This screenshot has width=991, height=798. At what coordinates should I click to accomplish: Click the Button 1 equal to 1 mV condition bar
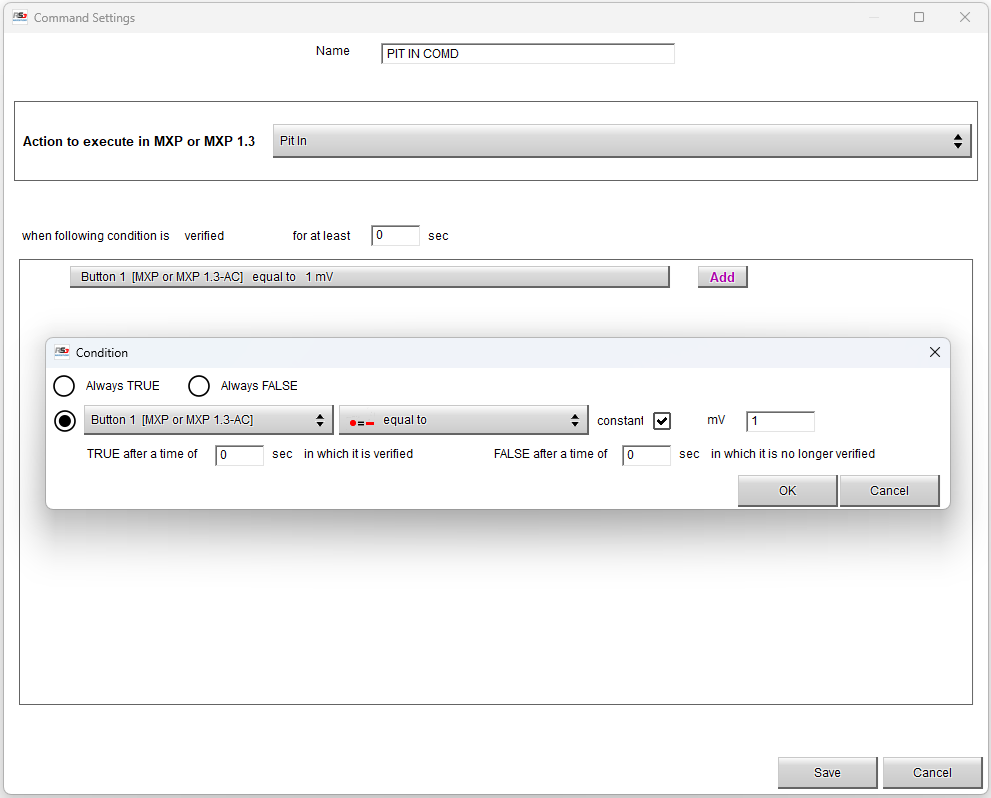(369, 277)
